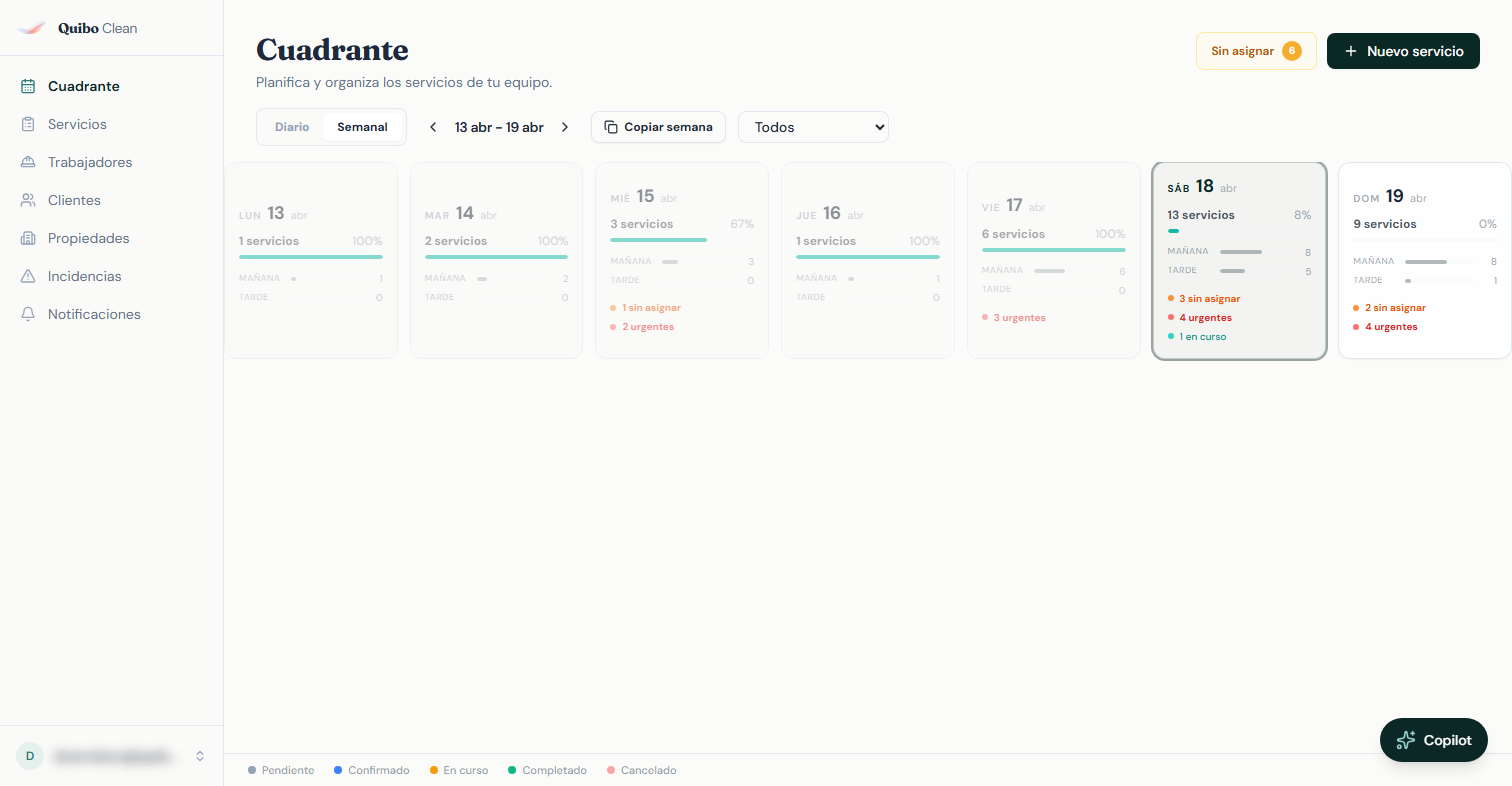Click '9 servicios' on Dom 19 card
1512x786 pixels.
coord(1385,224)
